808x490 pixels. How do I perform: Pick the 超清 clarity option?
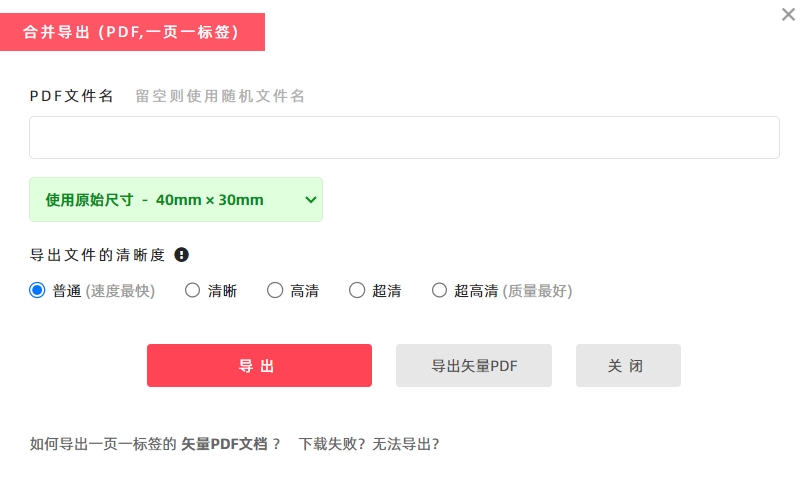click(357, 290)
